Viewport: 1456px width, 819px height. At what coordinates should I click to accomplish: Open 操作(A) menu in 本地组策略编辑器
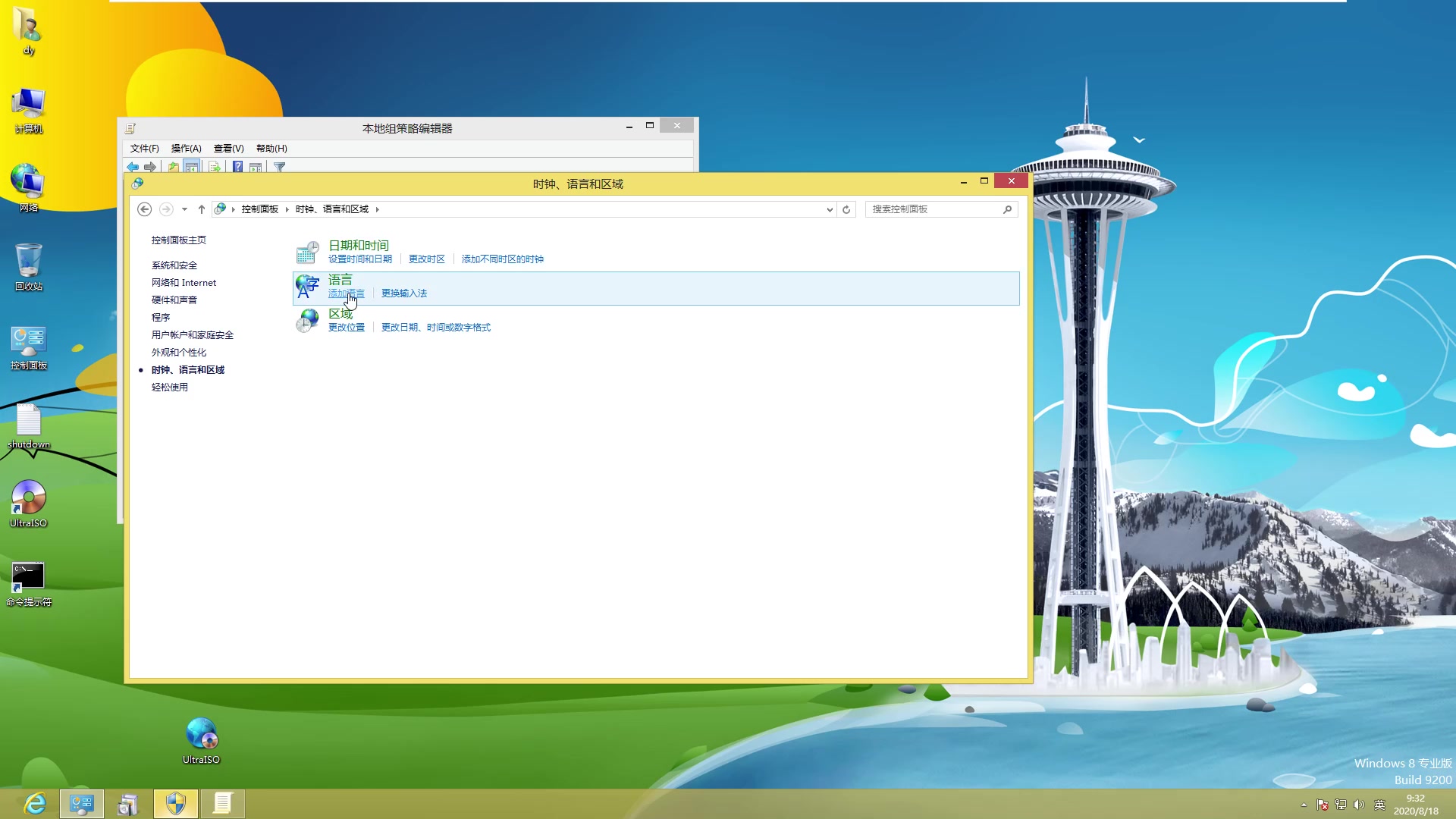[187, 149]
